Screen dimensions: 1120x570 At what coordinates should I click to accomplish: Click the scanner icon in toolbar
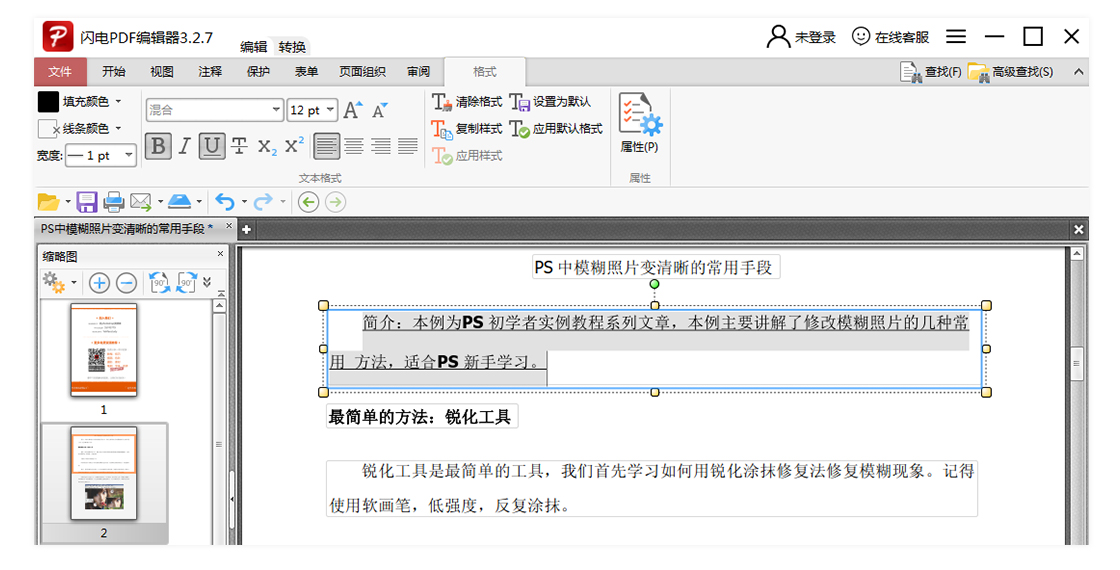pyautogui.click(x=179, y=202)
